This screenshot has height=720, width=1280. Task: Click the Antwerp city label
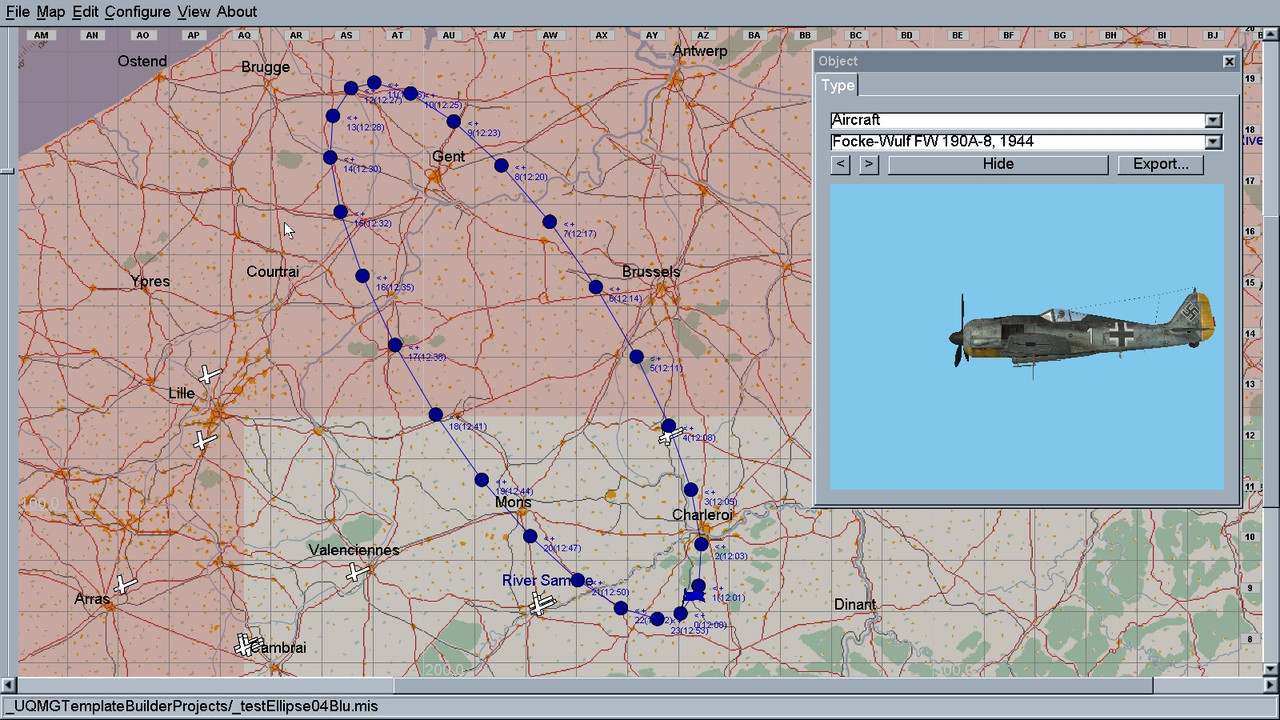coord(700,51)
